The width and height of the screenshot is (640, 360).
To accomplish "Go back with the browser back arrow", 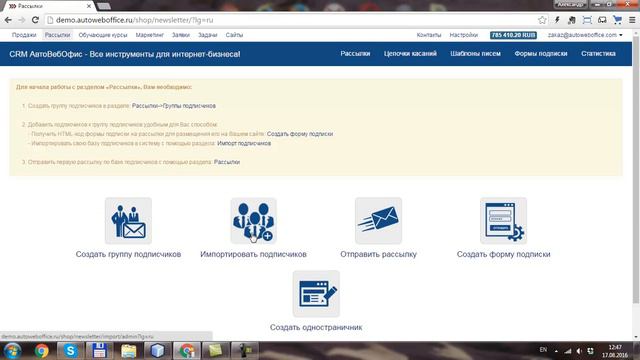I will tap(8, 20).
